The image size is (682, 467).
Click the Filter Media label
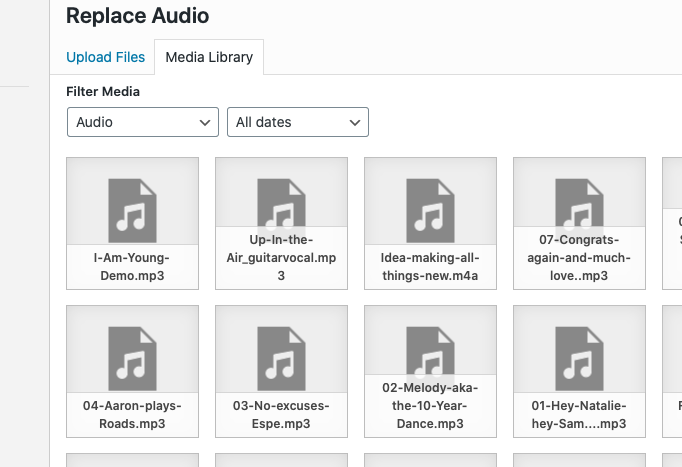103,92
